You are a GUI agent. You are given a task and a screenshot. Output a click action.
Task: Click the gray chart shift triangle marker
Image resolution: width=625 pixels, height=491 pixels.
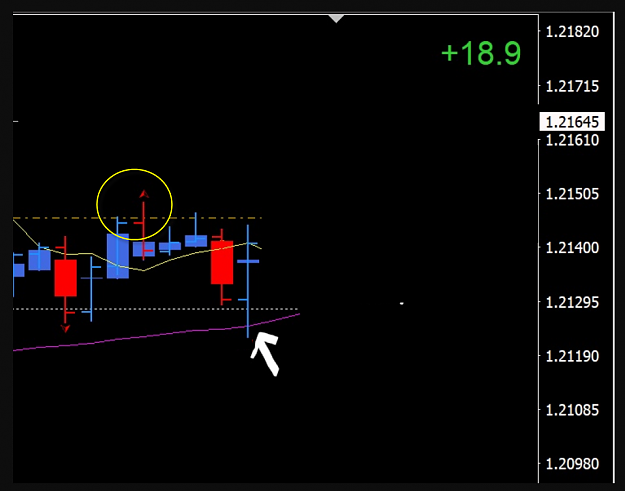pos(336,19)
